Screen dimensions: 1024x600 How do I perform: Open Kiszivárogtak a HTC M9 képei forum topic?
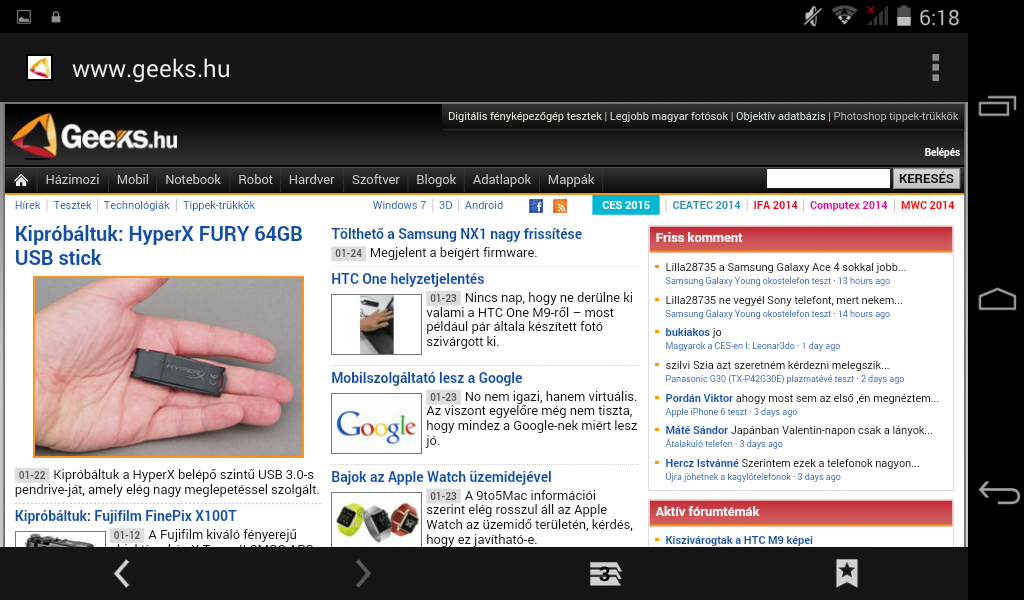tap(739, 540)
